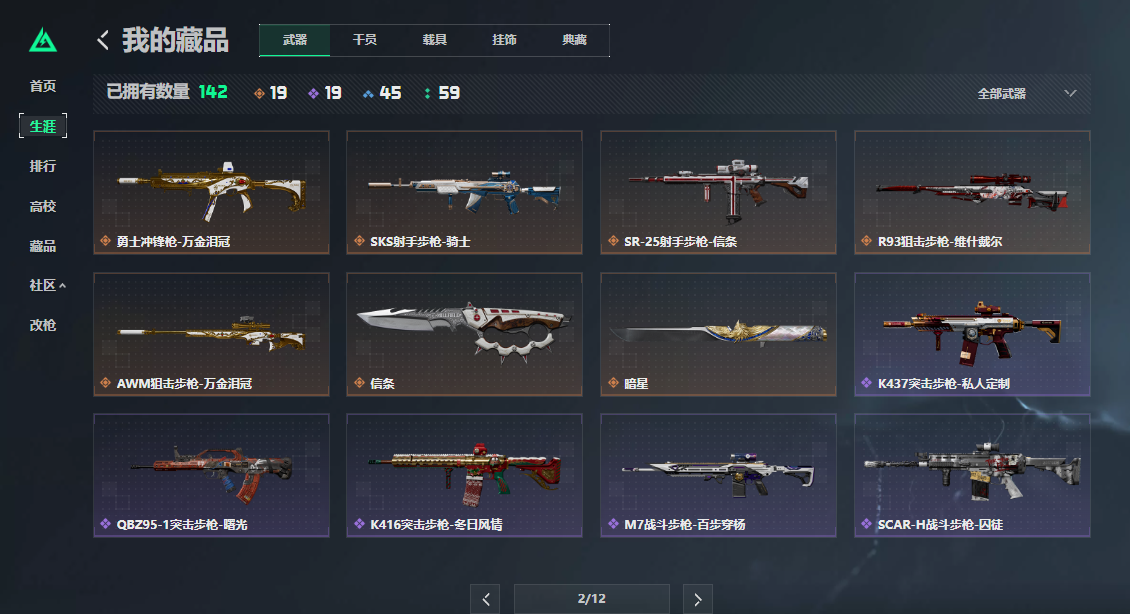
Task: Click the purple diamond rarity icon showing 19
Action: tap(313, 93)
